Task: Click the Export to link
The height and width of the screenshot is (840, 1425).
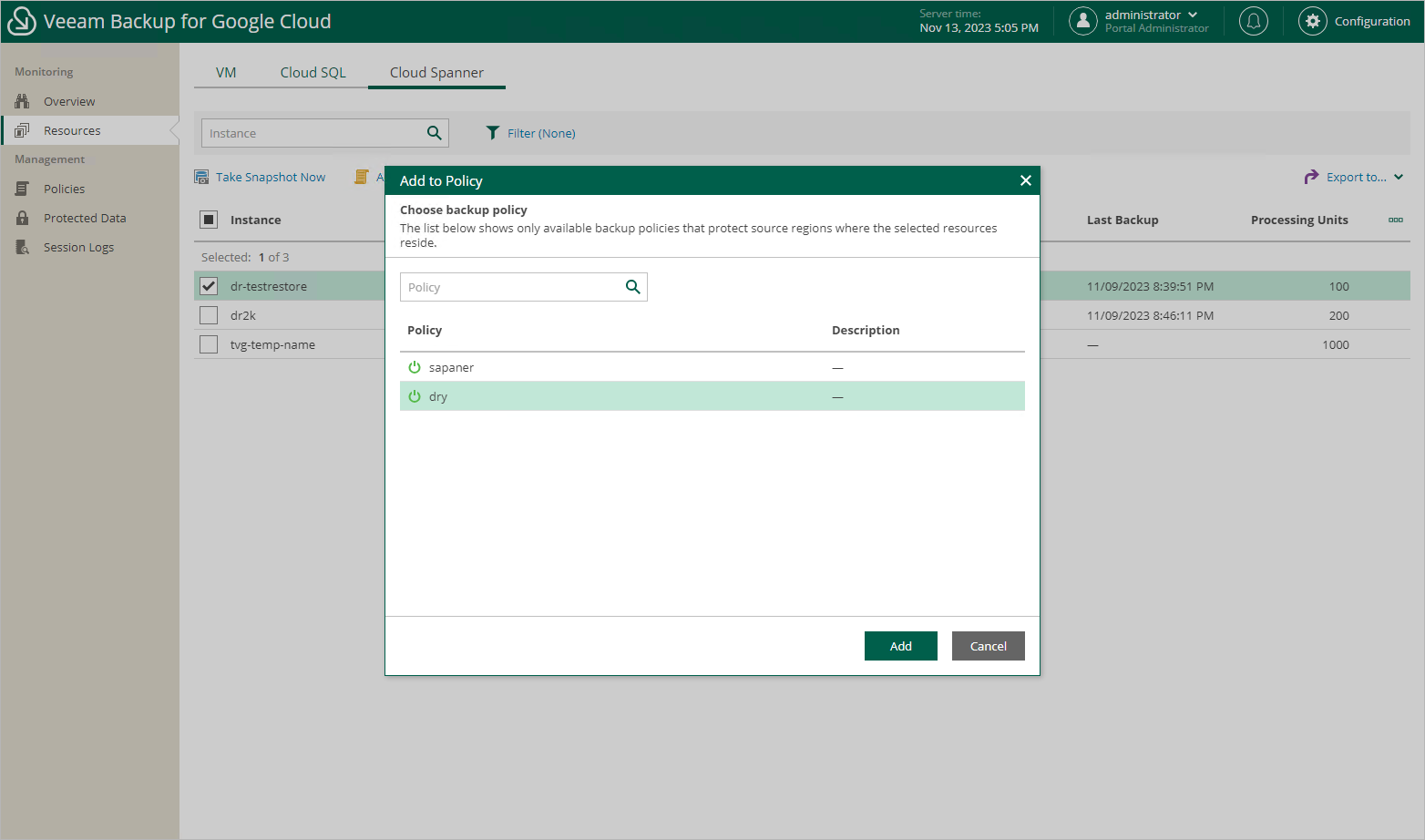Action: pyautogui.click(x=1357, y=177)
